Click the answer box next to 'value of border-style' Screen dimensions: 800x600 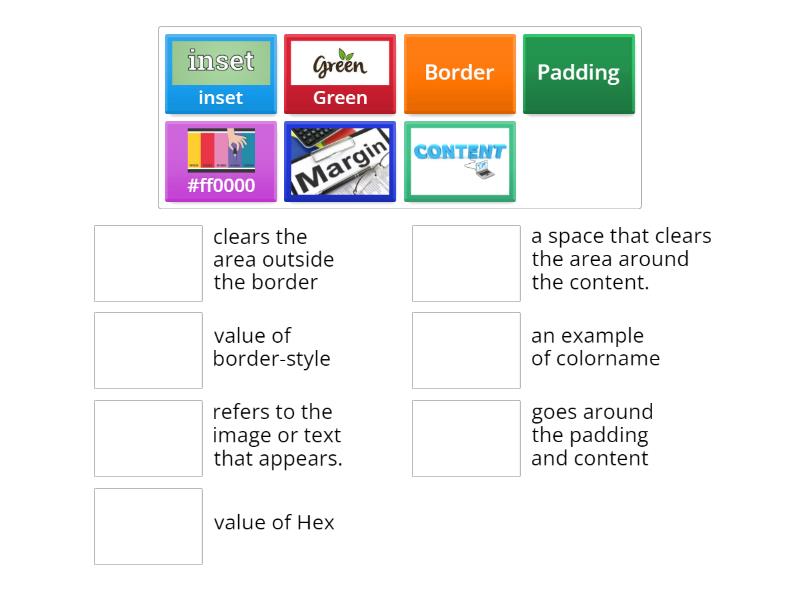[x=148, y=350]
